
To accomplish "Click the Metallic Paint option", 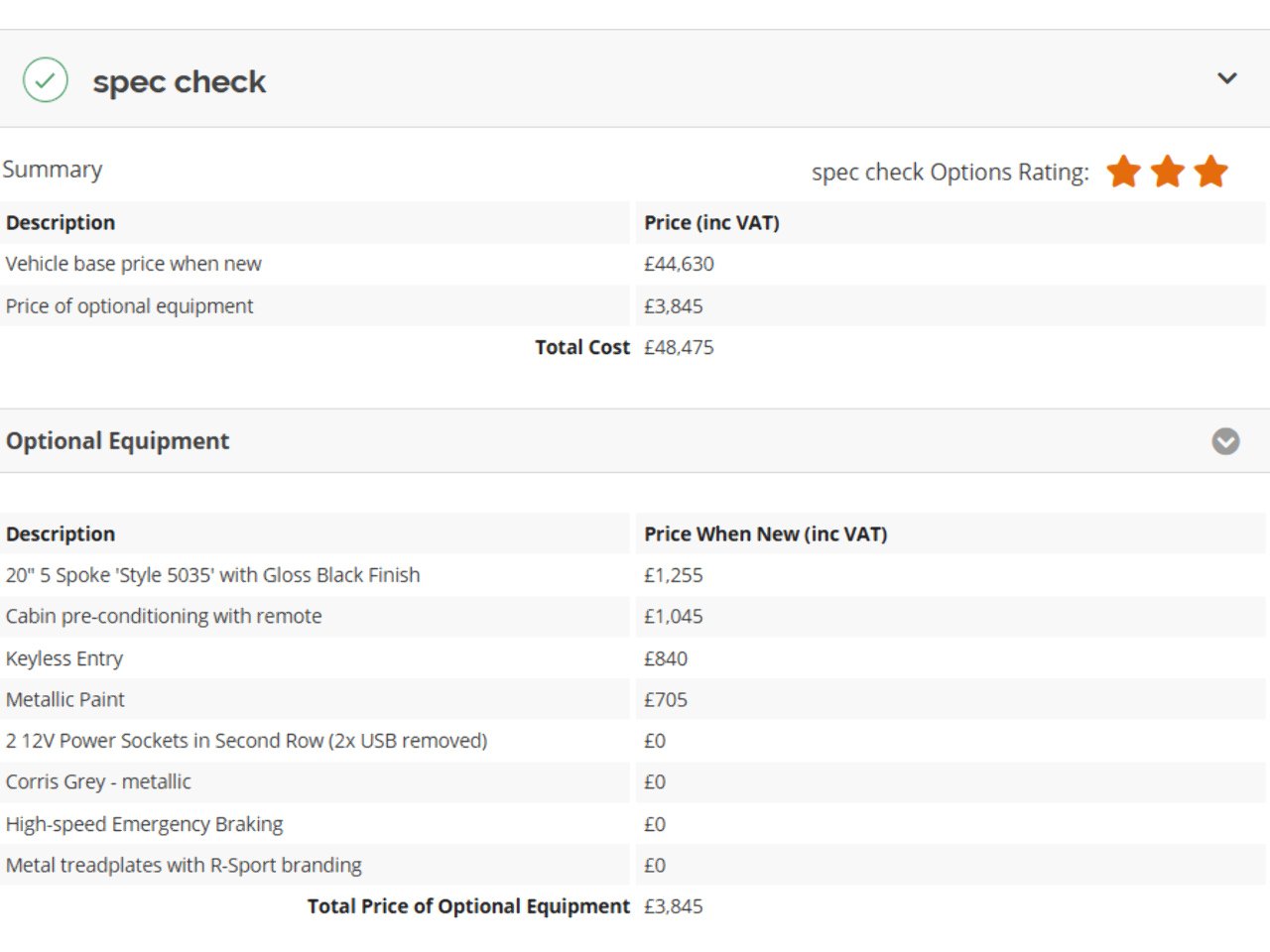I will pyautogui.click(x=65, y=699).
